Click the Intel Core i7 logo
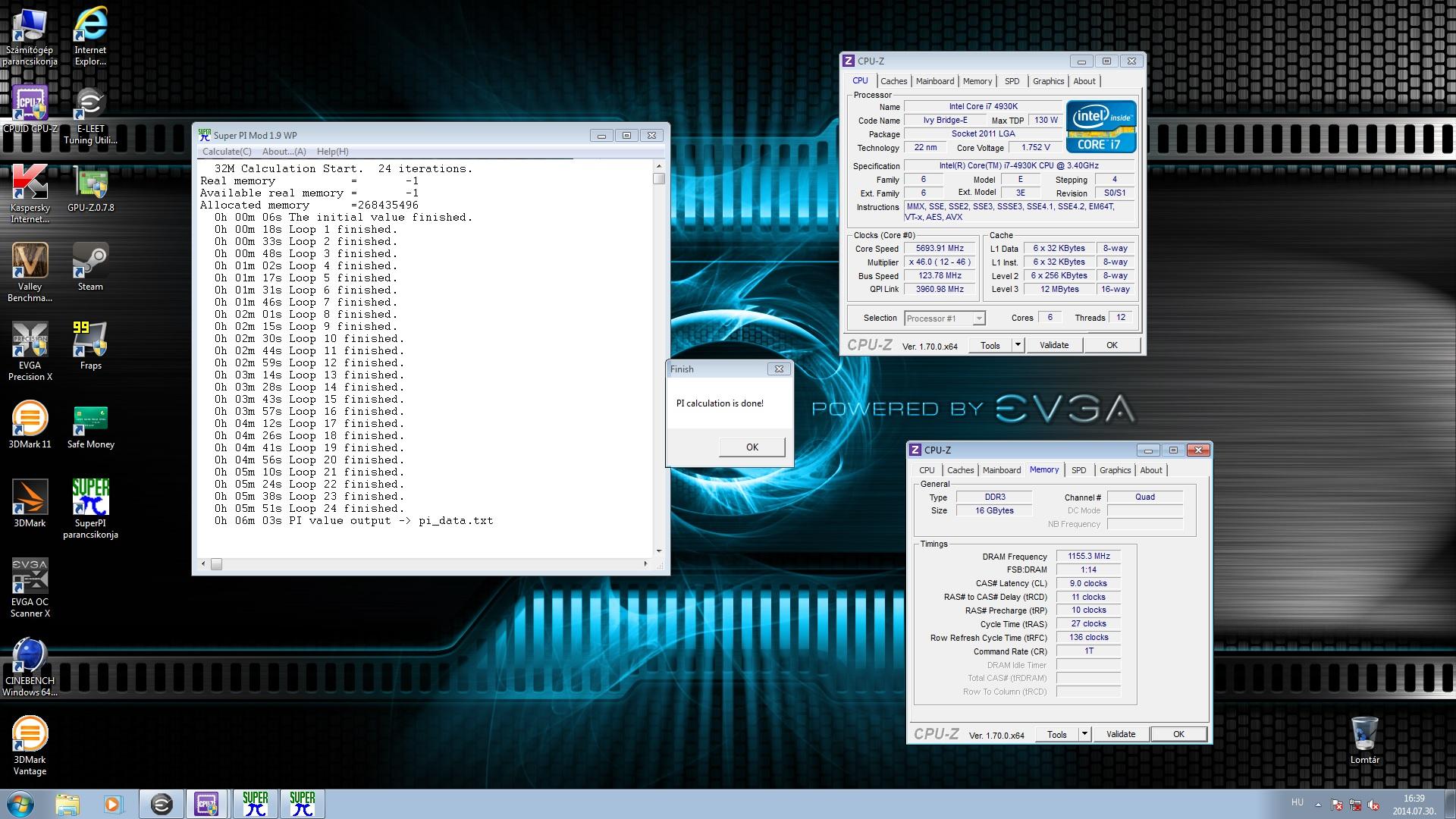The height and width of the screenshot is (819, 1456). [x=1101, y=127]
